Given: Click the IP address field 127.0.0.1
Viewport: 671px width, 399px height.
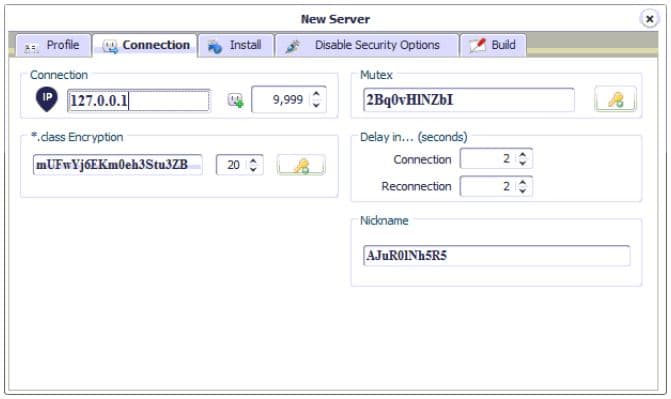Looking at the screenshot, I should 139,101.
